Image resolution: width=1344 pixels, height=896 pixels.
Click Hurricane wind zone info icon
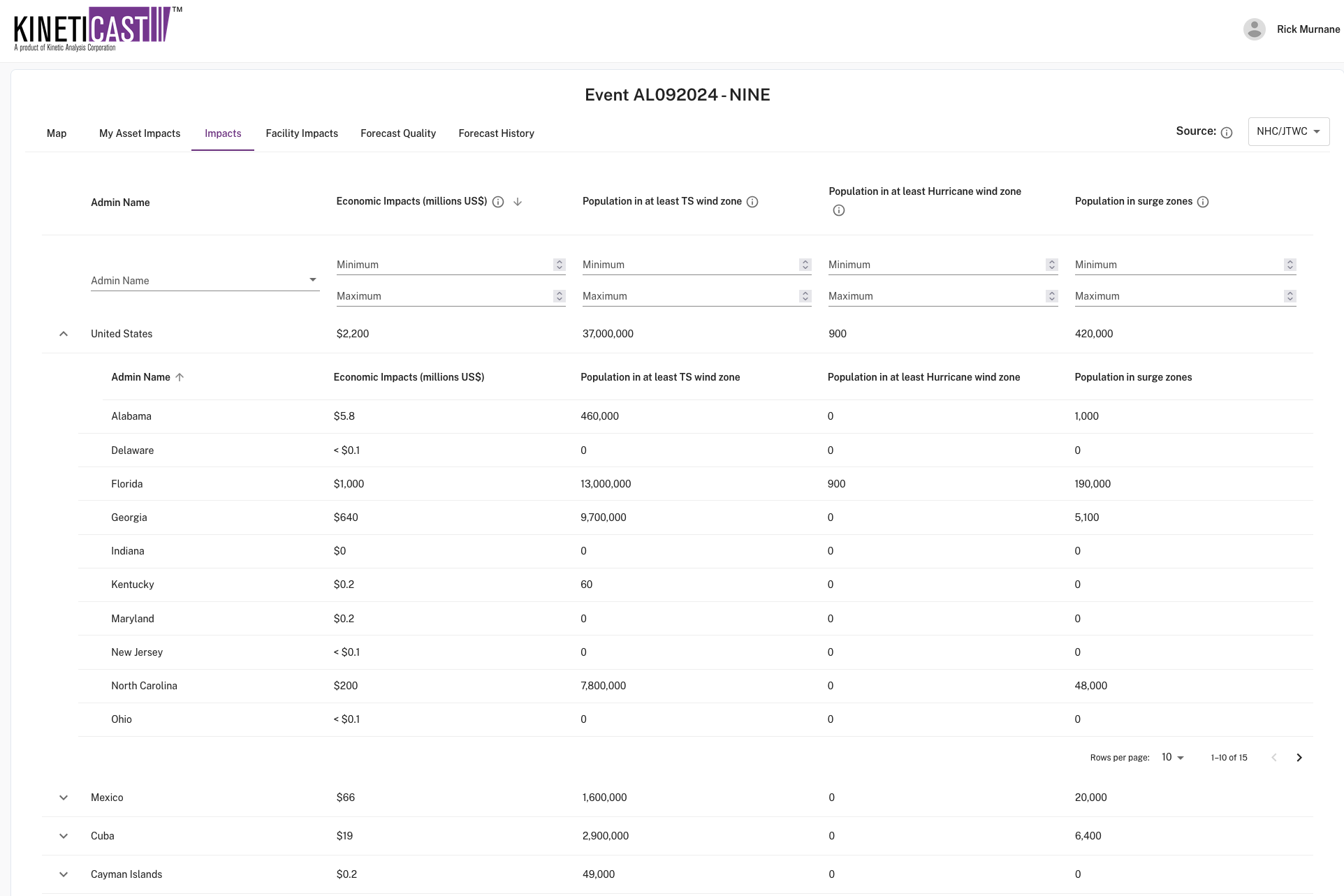pyautogui.click(x=839, y=210)
